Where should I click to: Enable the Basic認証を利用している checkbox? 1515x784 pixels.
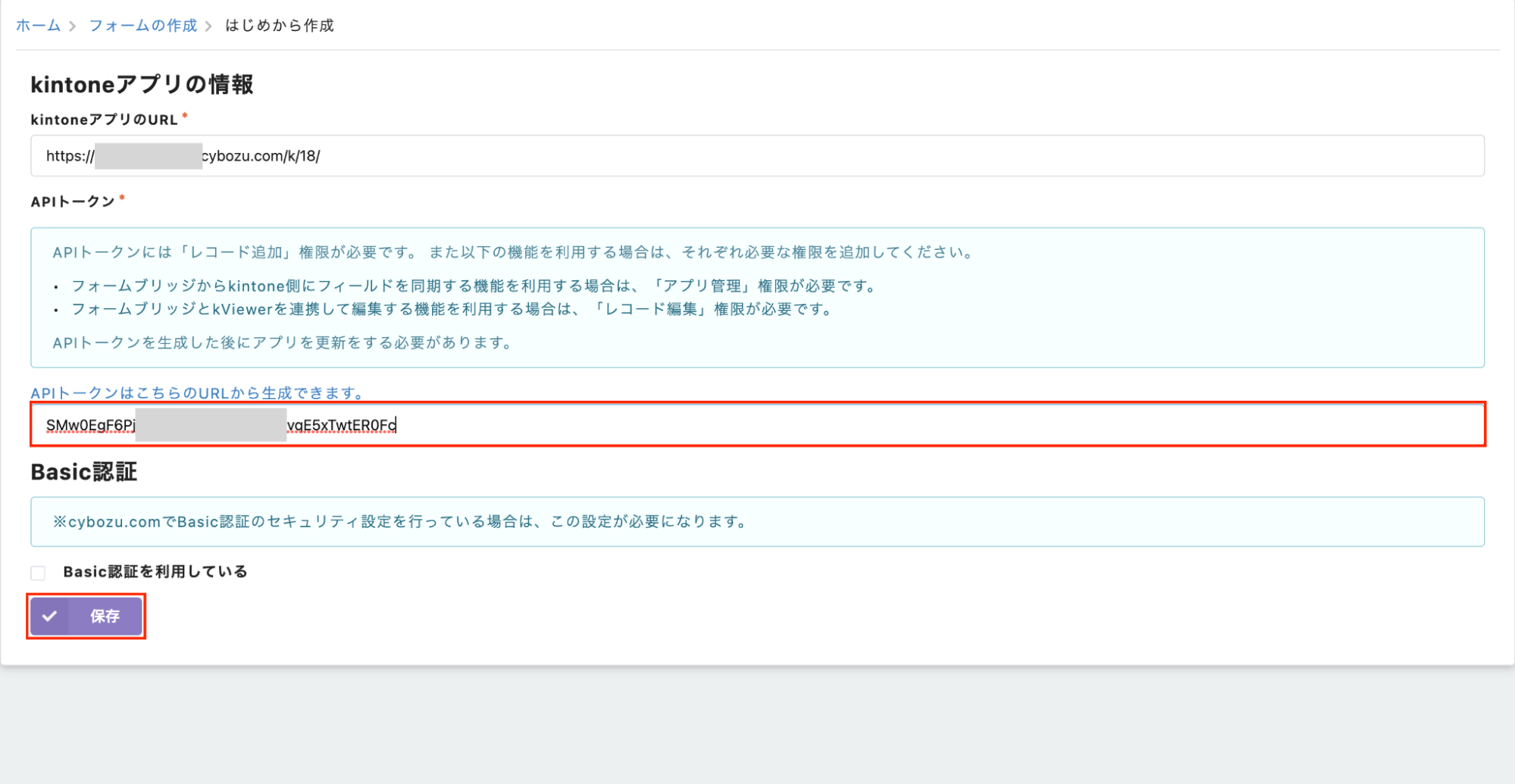tap(39, 573)
